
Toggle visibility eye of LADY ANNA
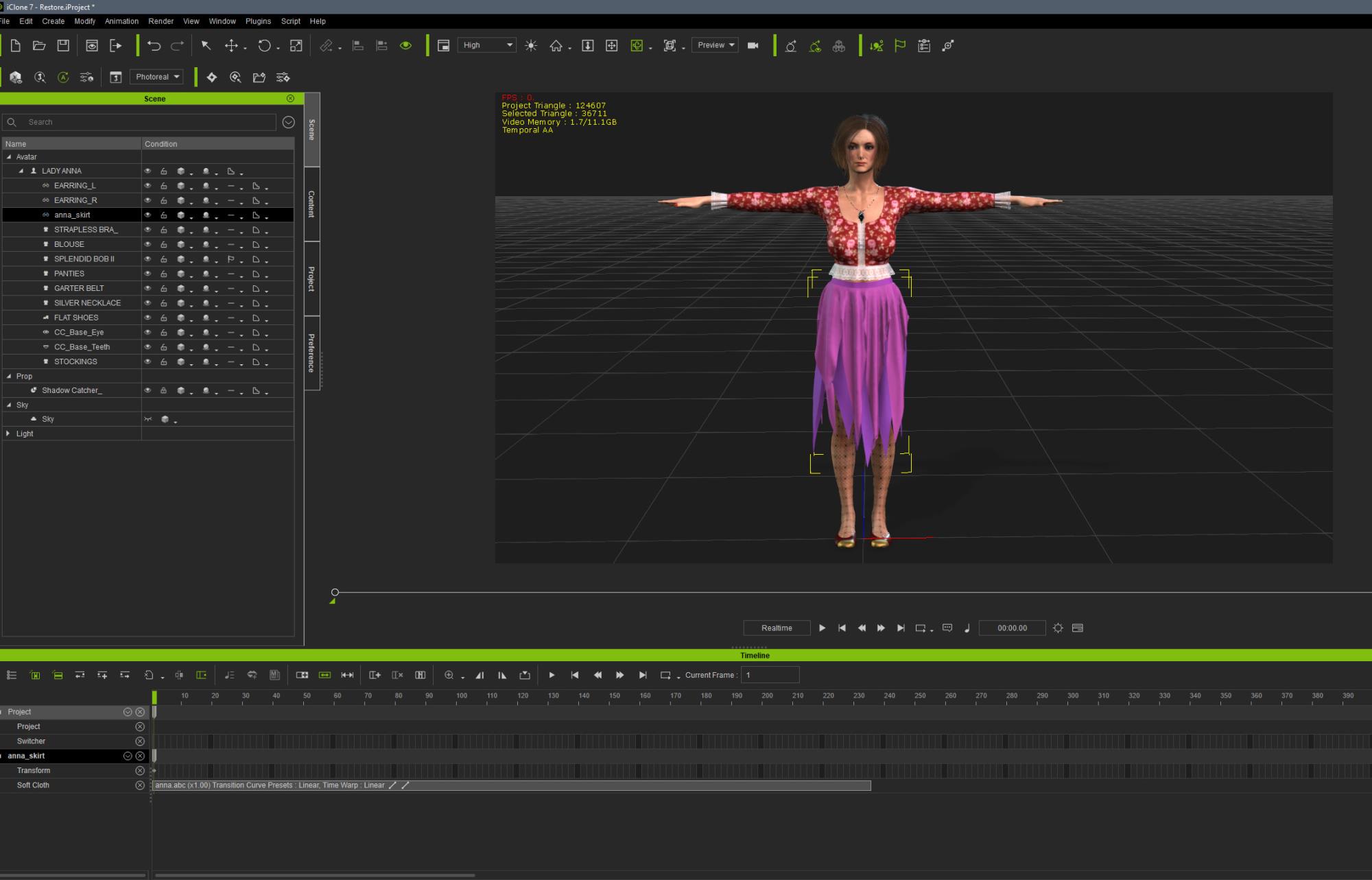(x=147, y=171)
